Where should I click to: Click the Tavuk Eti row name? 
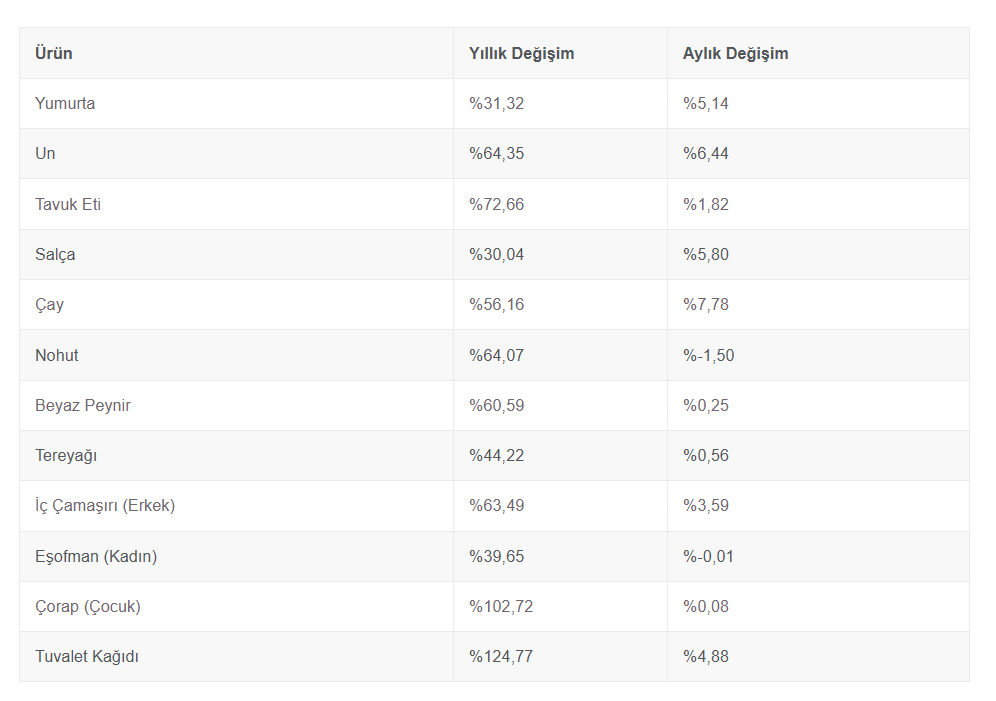coord(68,204)
